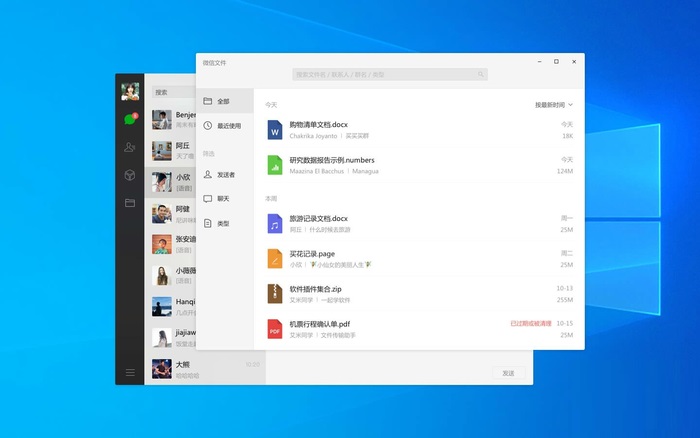Screen dimensions: 700x438
Task: Click the Favorites cube icon in sidebar
Action: pos(129,175)
